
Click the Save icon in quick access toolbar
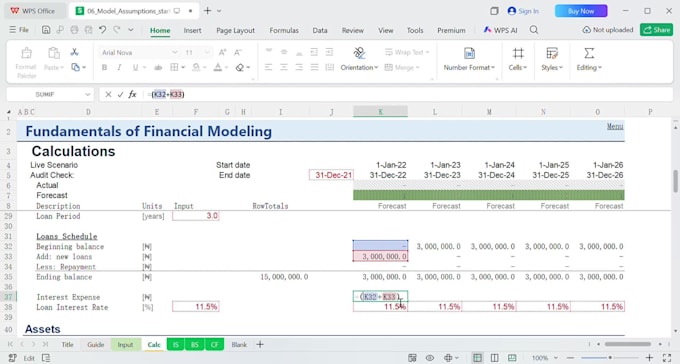pyautogui.click(x=46, y=30)
